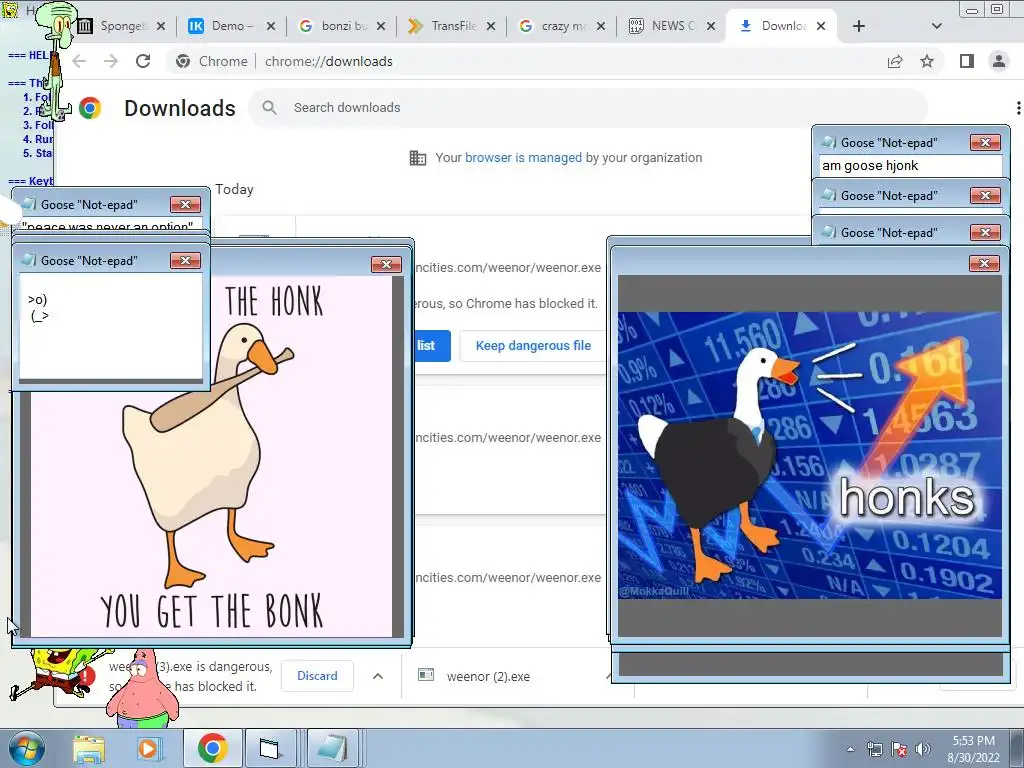
Task: Click the last weenor.exe download URL
Action: (x=508, y=578)
